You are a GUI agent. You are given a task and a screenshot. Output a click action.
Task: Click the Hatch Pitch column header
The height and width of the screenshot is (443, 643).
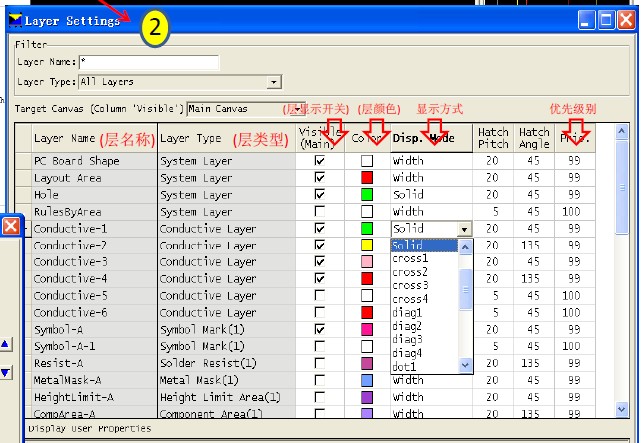tap(493, 138)
